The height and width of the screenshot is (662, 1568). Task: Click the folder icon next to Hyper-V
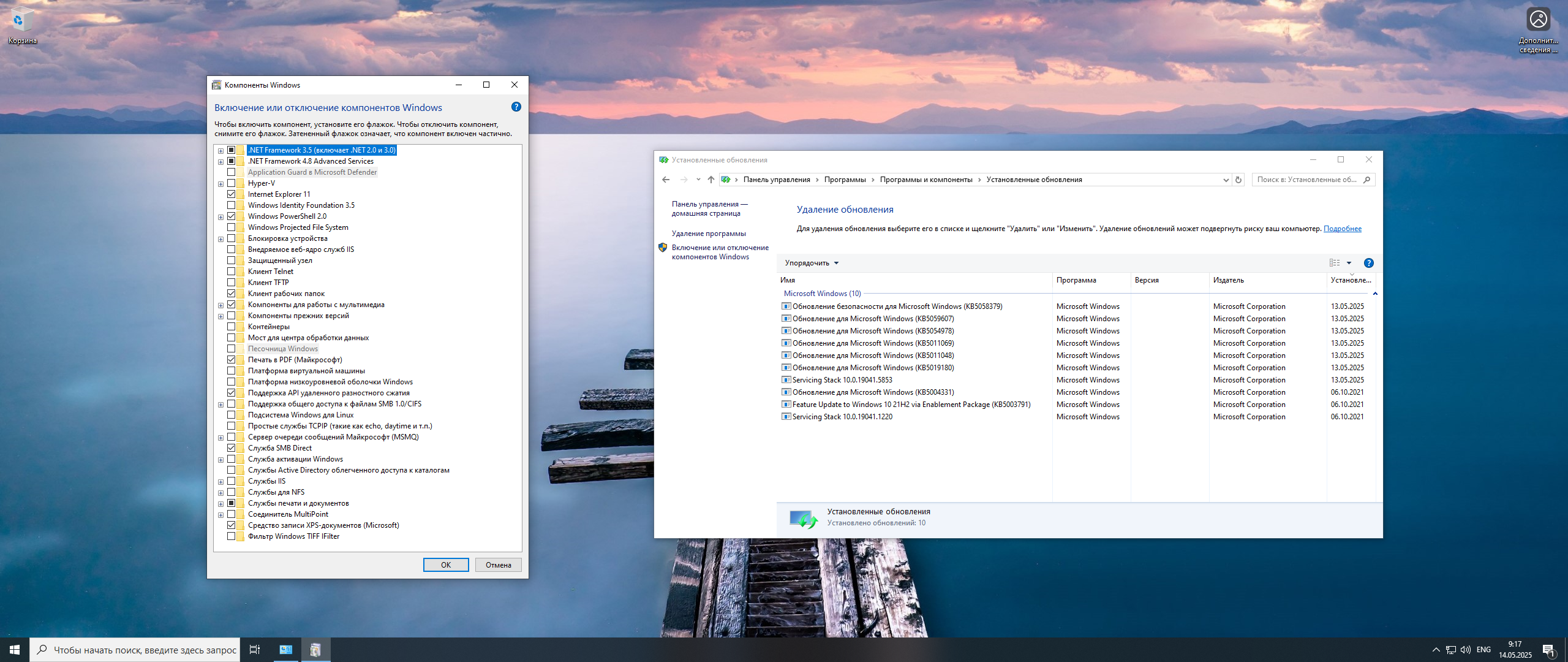click(241, 183)
